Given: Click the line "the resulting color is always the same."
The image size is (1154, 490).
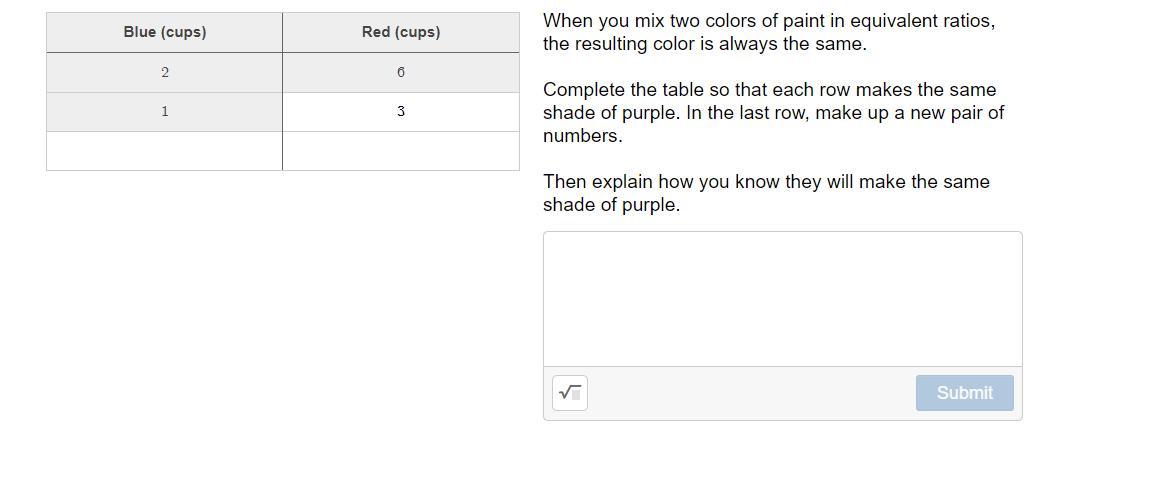Looking at the screenshot, I should 704,44.
